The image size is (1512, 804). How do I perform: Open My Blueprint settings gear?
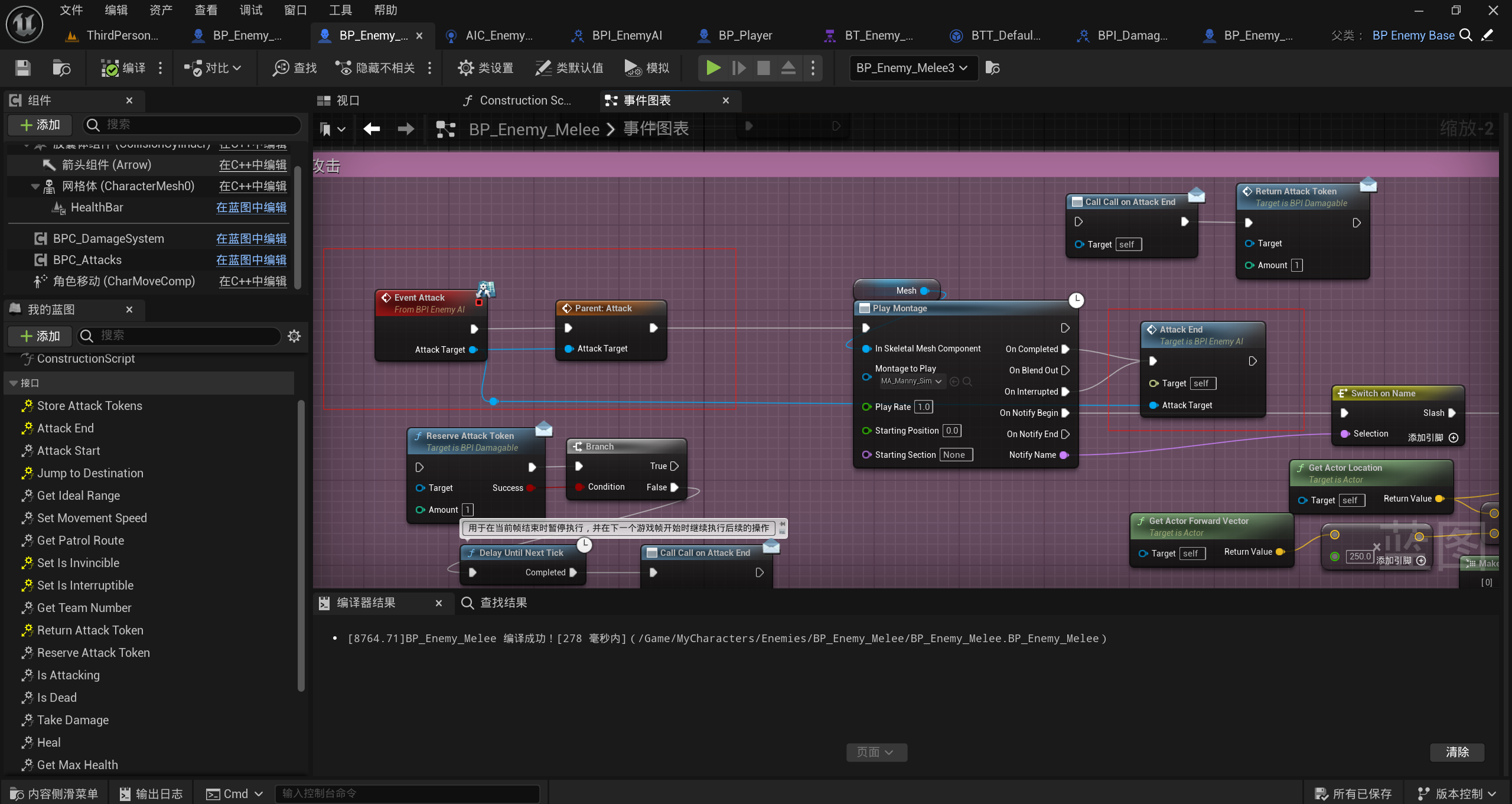294,336
